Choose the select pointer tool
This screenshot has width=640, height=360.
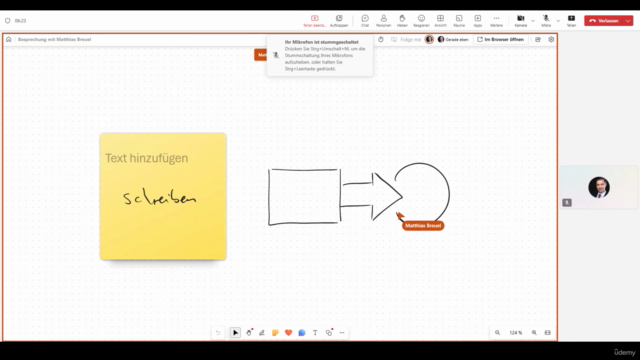coord(235,333)
